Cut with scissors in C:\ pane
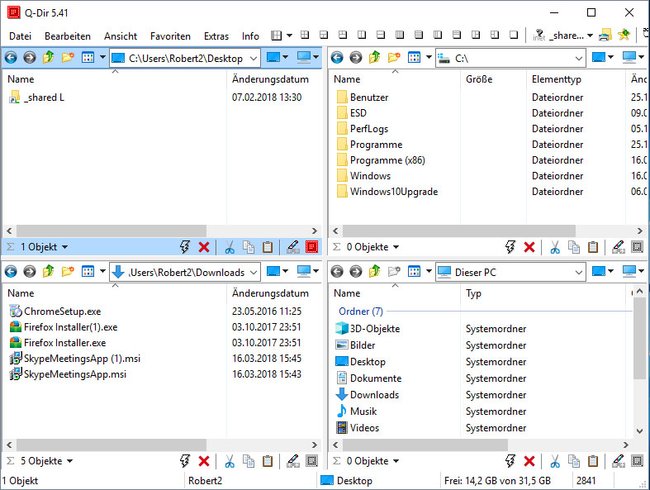This screenshot has width=650, height=490. coord(555,247)
